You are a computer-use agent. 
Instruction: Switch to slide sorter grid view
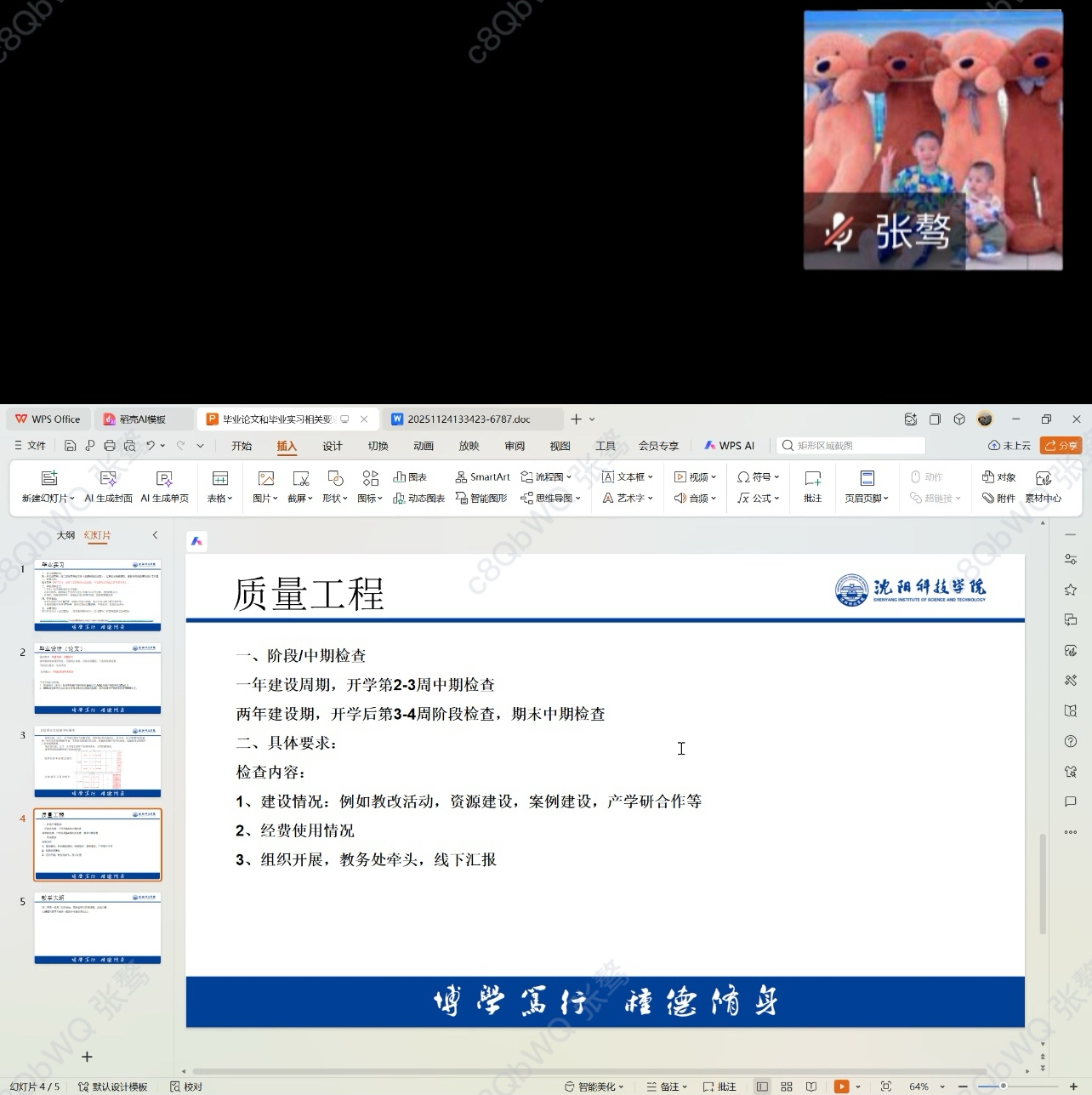coord(787,1086)
